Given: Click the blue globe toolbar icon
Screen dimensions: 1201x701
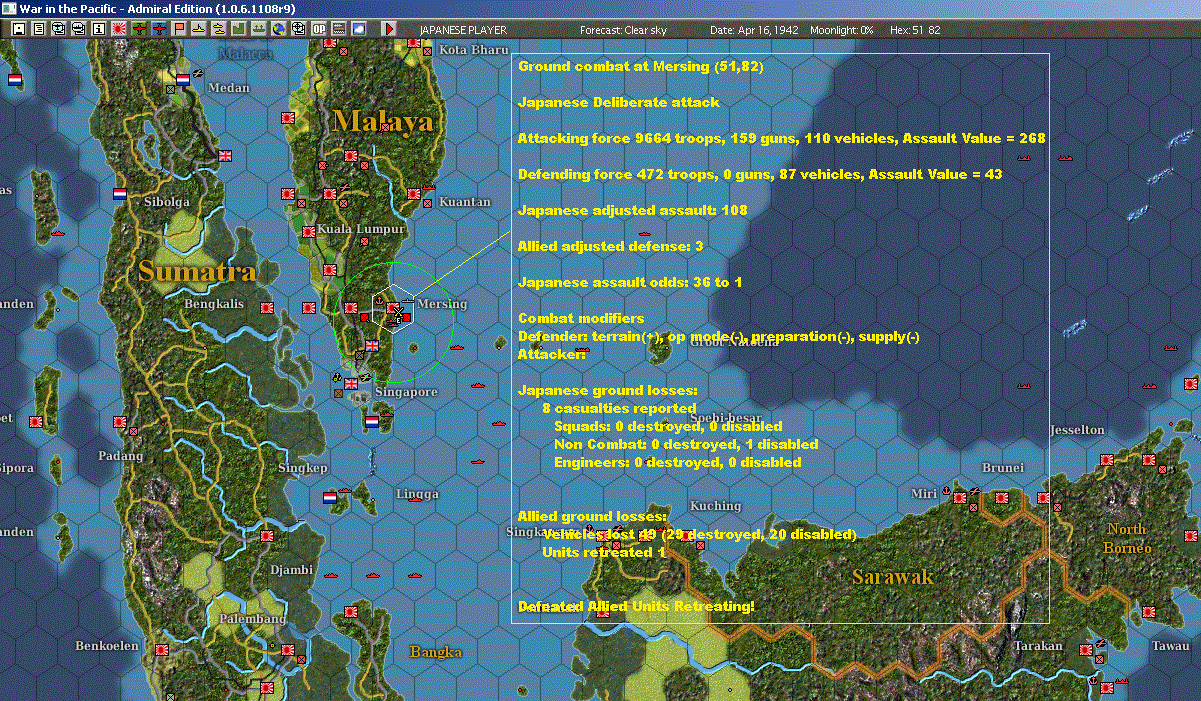Looking at the screenshot, I should click(278, 29).
